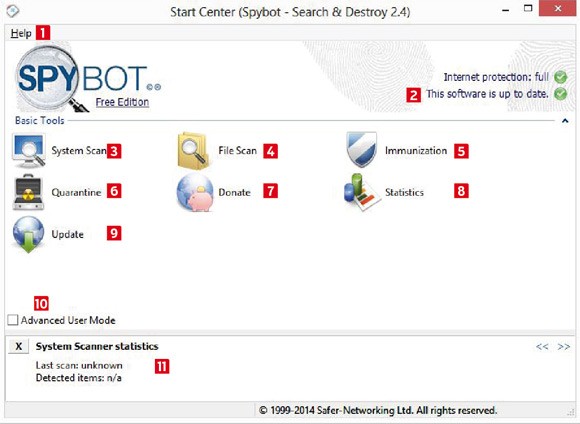Viewport: 580px width, 424px height.
Task: Open Quarantine briefcase icon
Action: coord(28,192)
